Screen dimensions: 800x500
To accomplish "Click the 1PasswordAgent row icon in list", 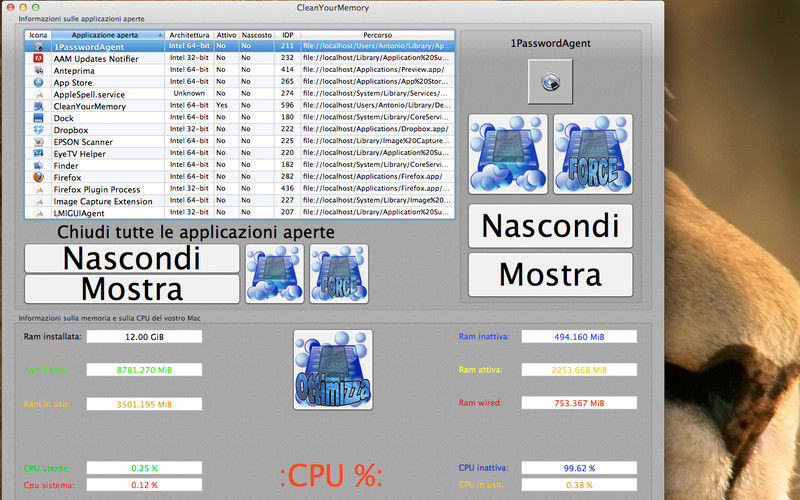I will tap(38, 46).
